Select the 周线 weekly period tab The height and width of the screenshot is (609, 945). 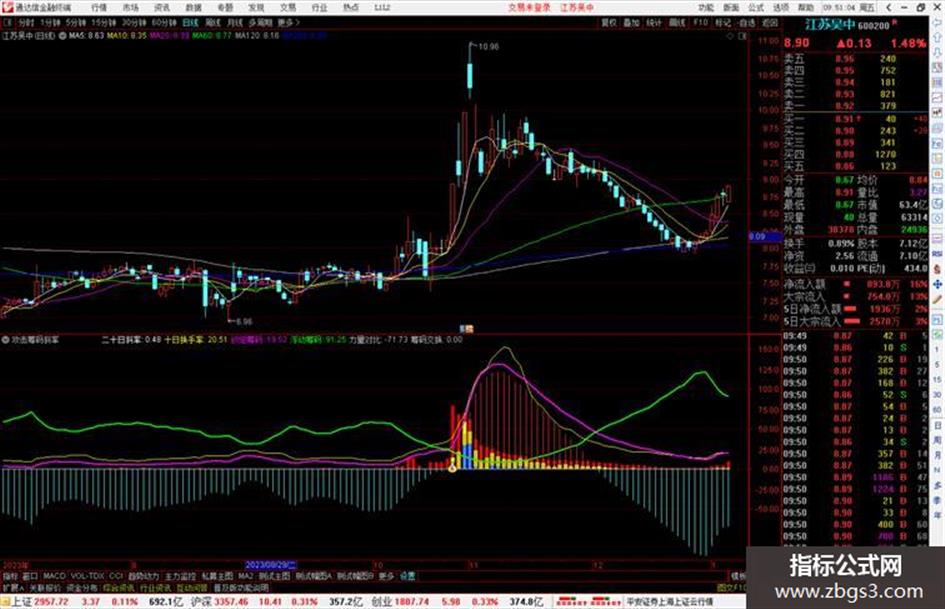pos(213,23)
